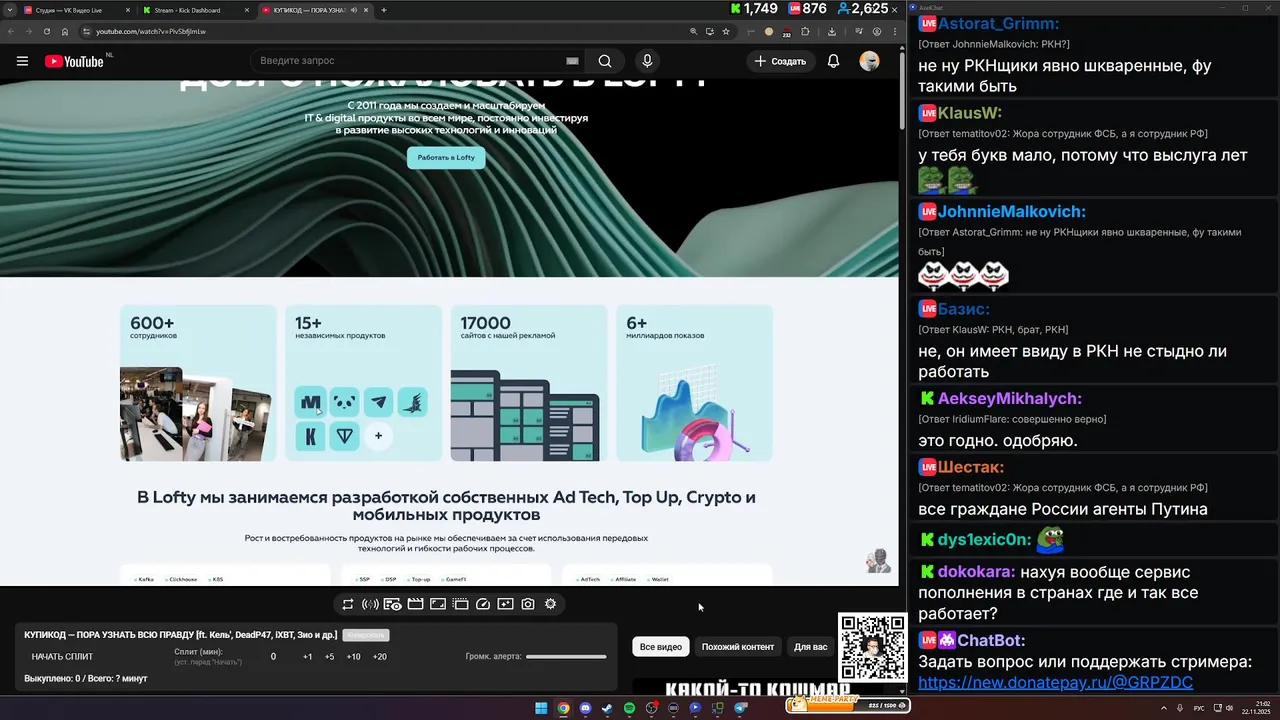Open Telegram from the taskbar

[741, 708]
